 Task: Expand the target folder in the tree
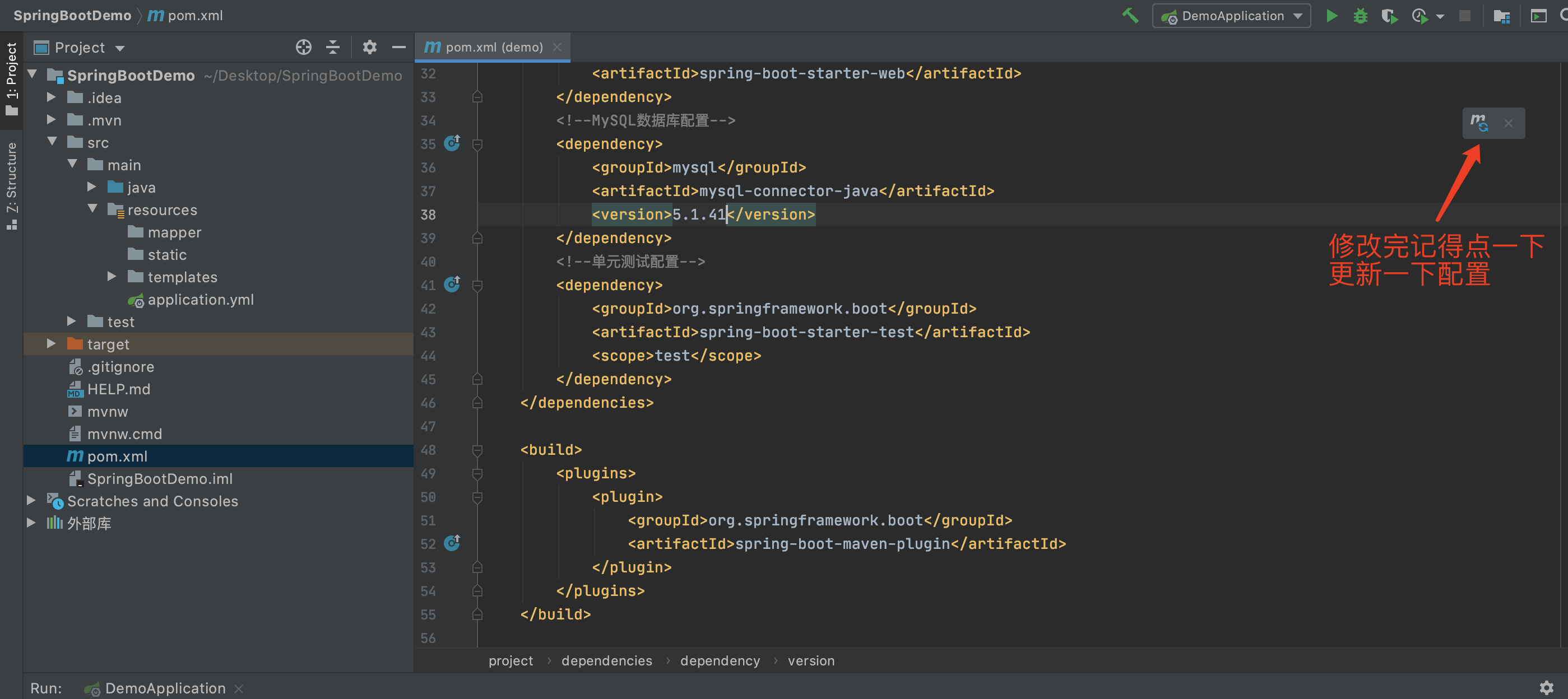(52, 344)
